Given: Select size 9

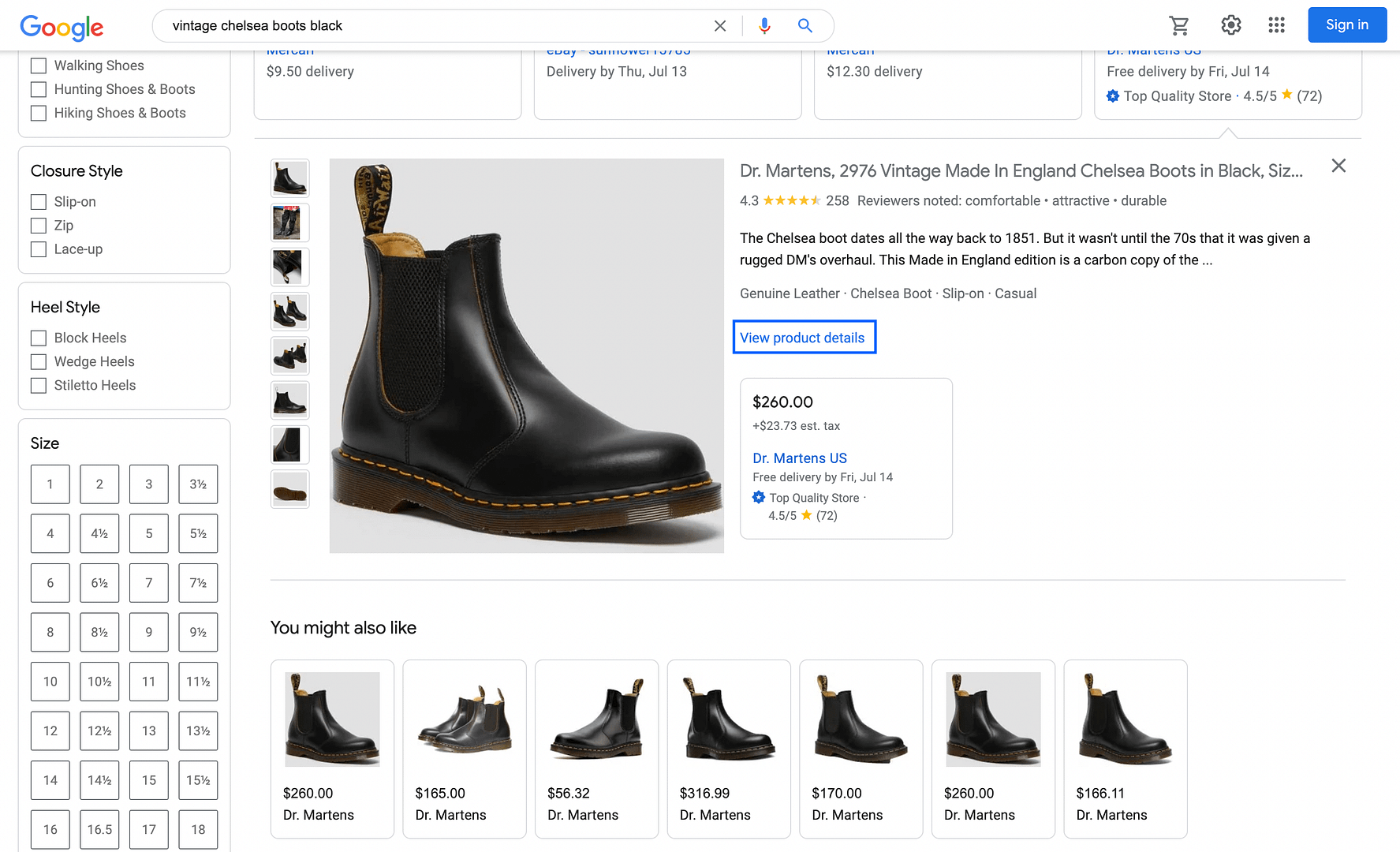Looking at the screenshot, I should (149, 632).
